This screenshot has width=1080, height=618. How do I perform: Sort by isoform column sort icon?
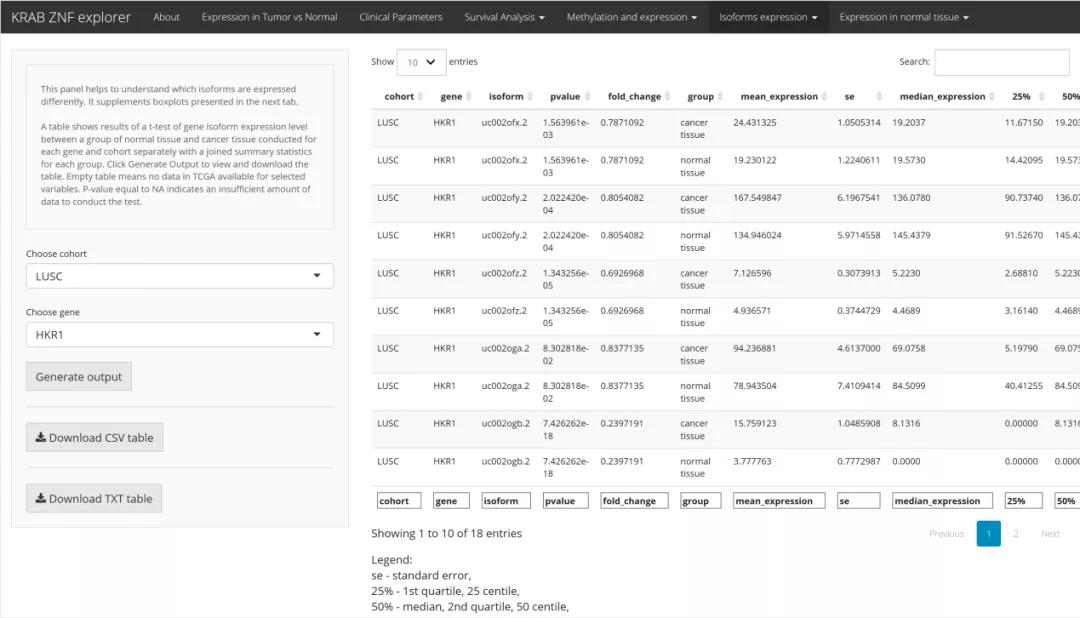pyautogui.click(x=530, y=97)
